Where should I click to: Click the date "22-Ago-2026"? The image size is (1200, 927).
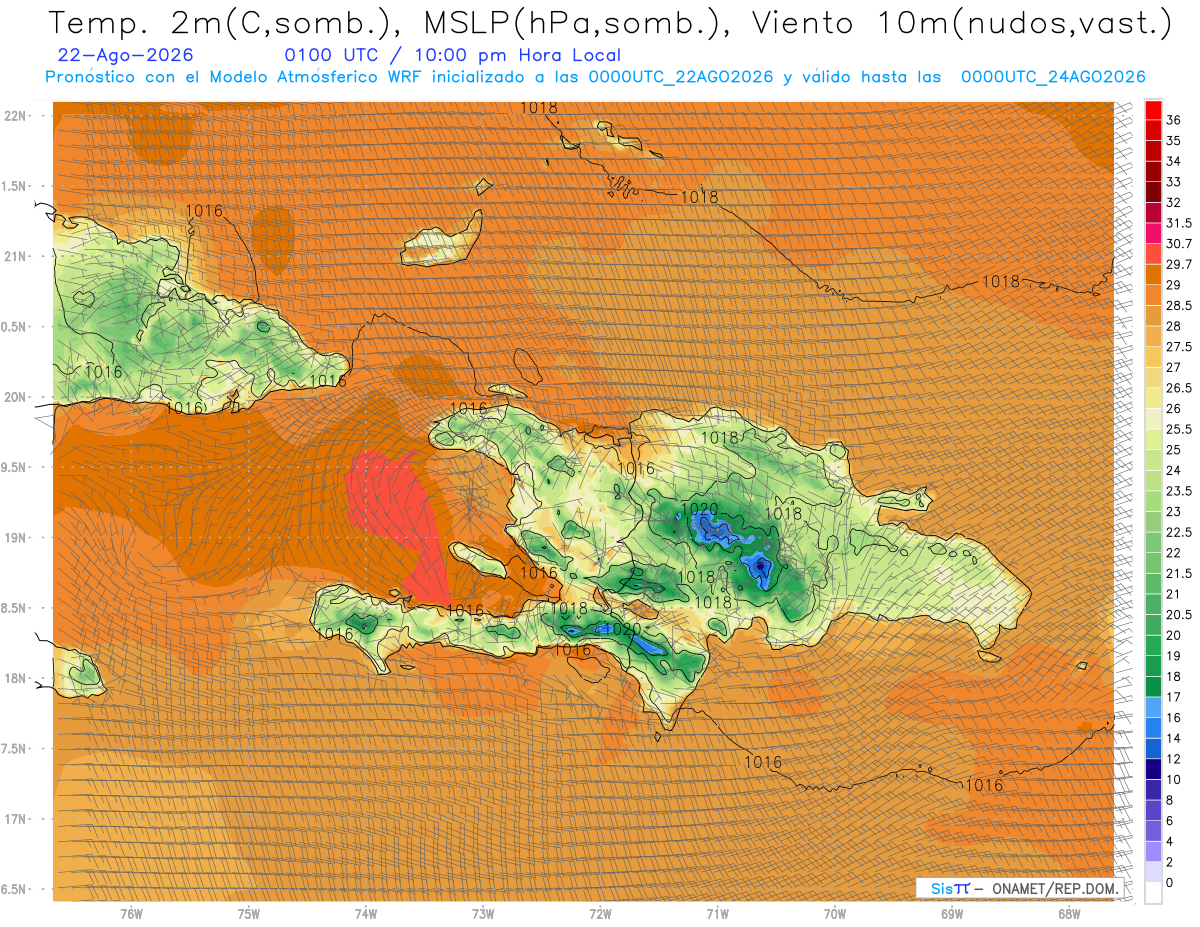(x=127, y=55)
